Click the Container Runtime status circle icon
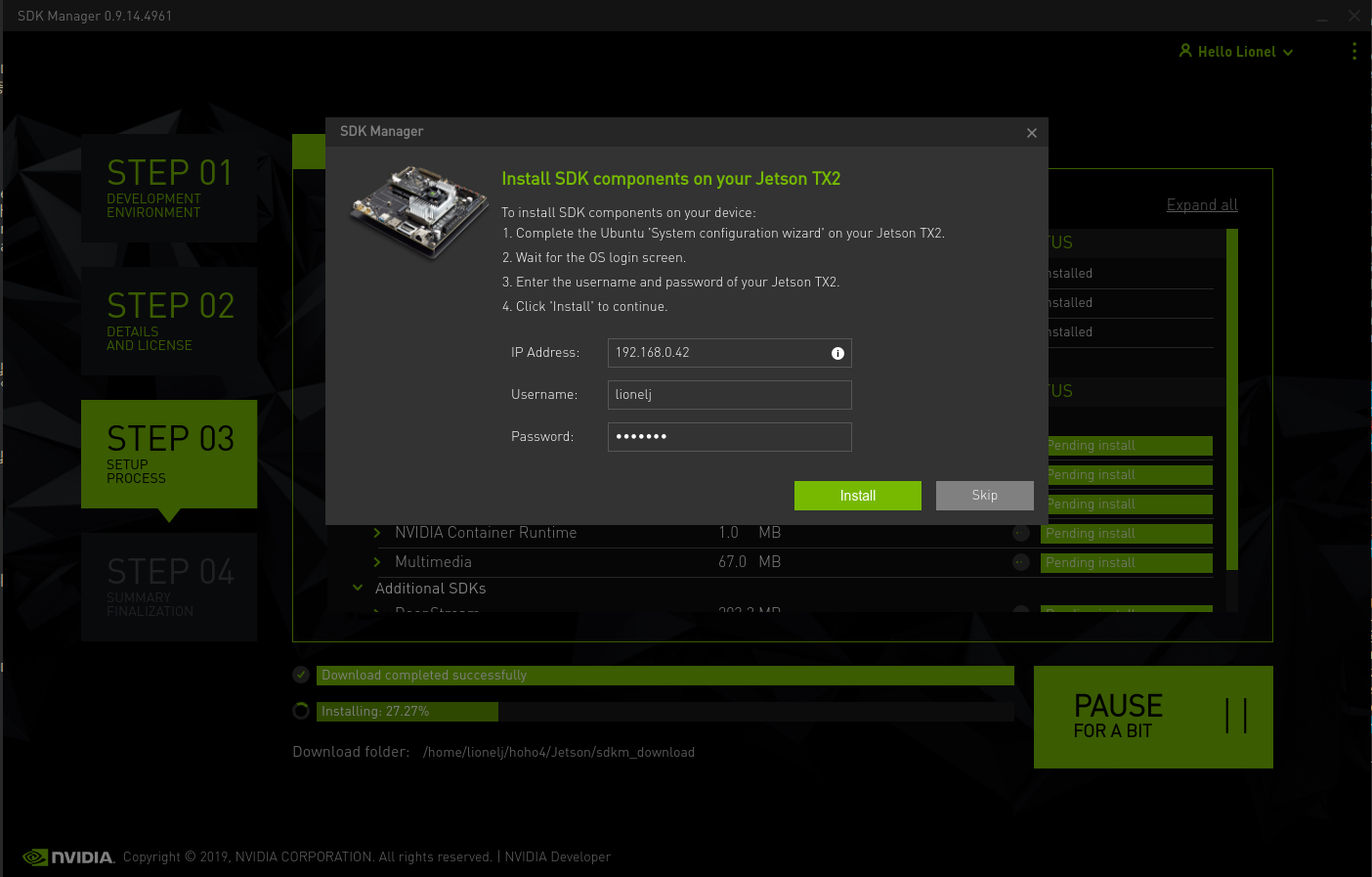The image size is (1372, 877). point(1021,533)
